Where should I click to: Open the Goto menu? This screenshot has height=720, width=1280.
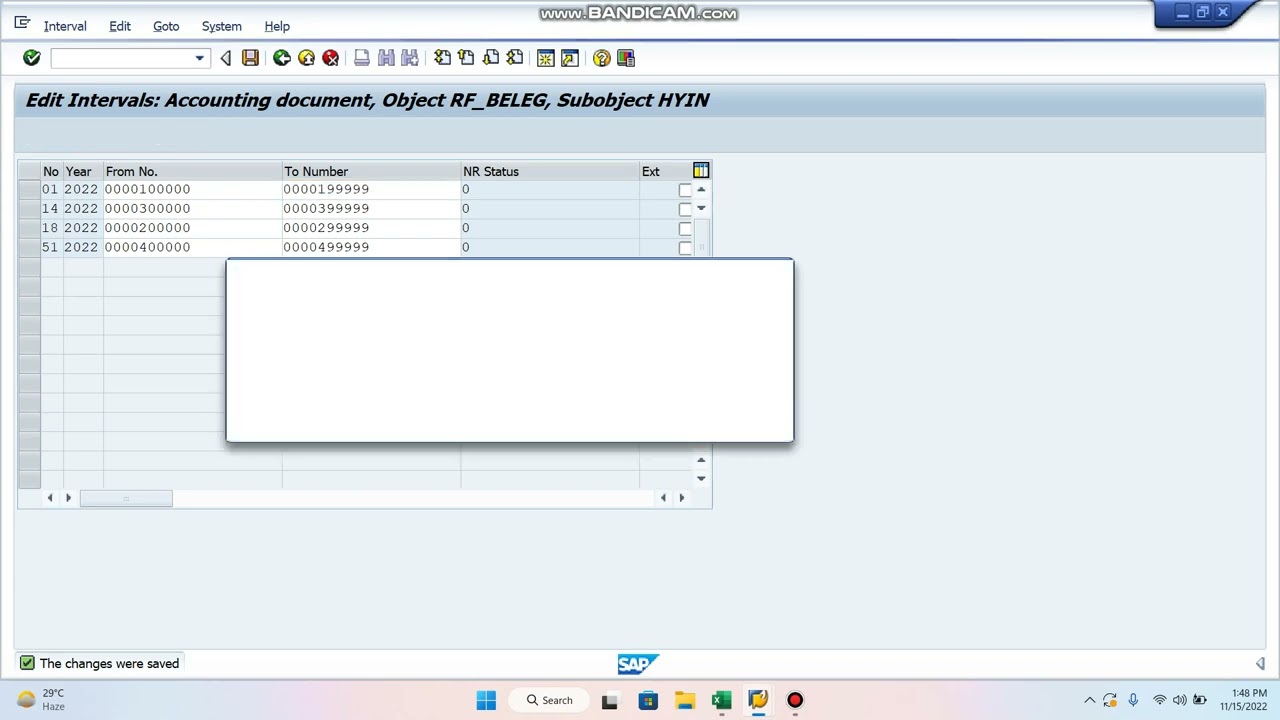pos(166,26)
